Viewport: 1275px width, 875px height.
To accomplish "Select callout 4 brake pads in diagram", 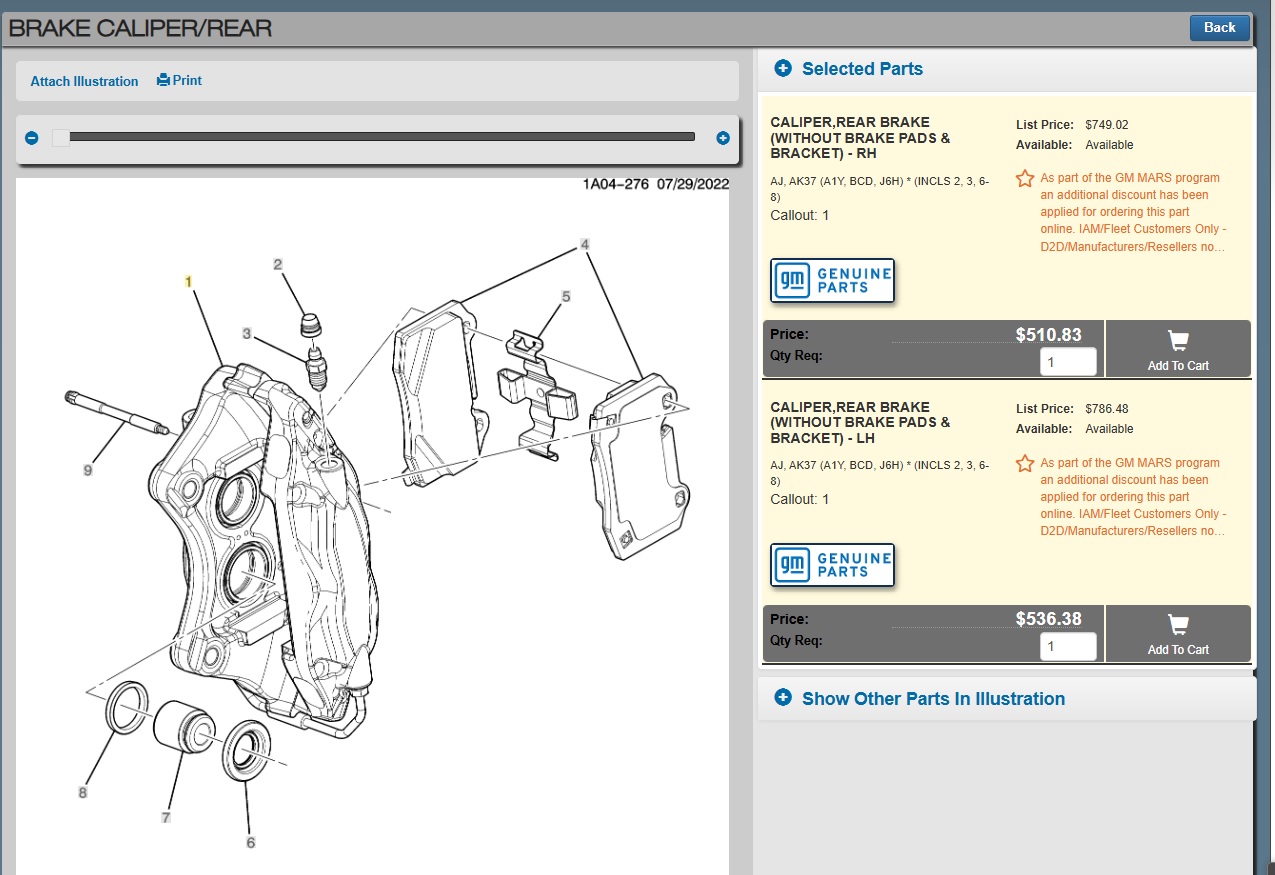I will pos(585,243).
